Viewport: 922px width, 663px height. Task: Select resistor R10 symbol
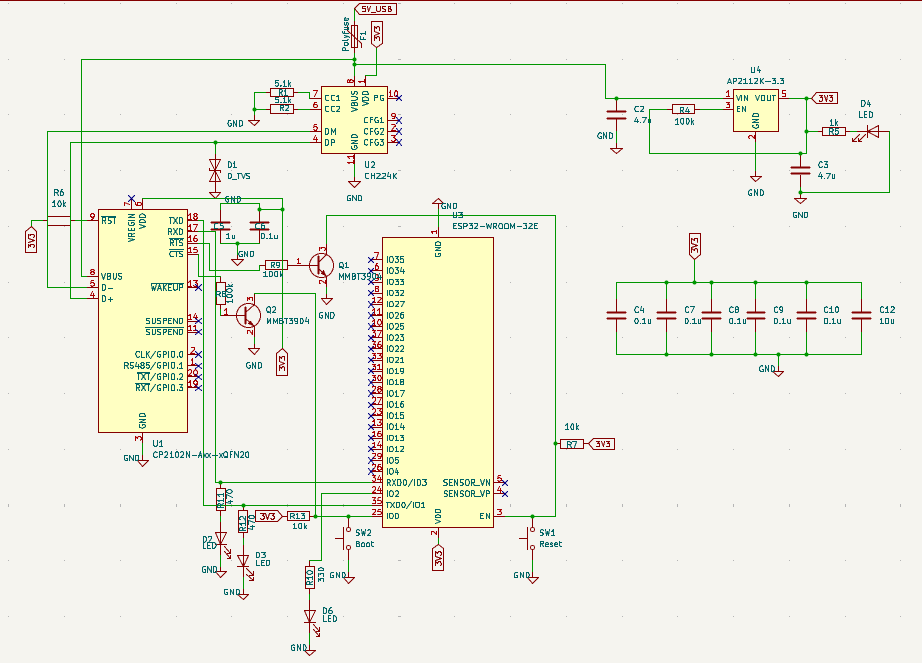310,577
